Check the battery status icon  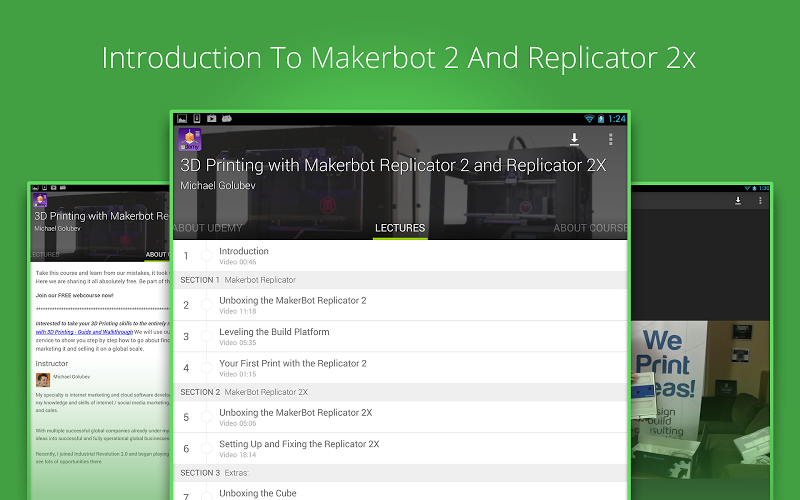601,119
